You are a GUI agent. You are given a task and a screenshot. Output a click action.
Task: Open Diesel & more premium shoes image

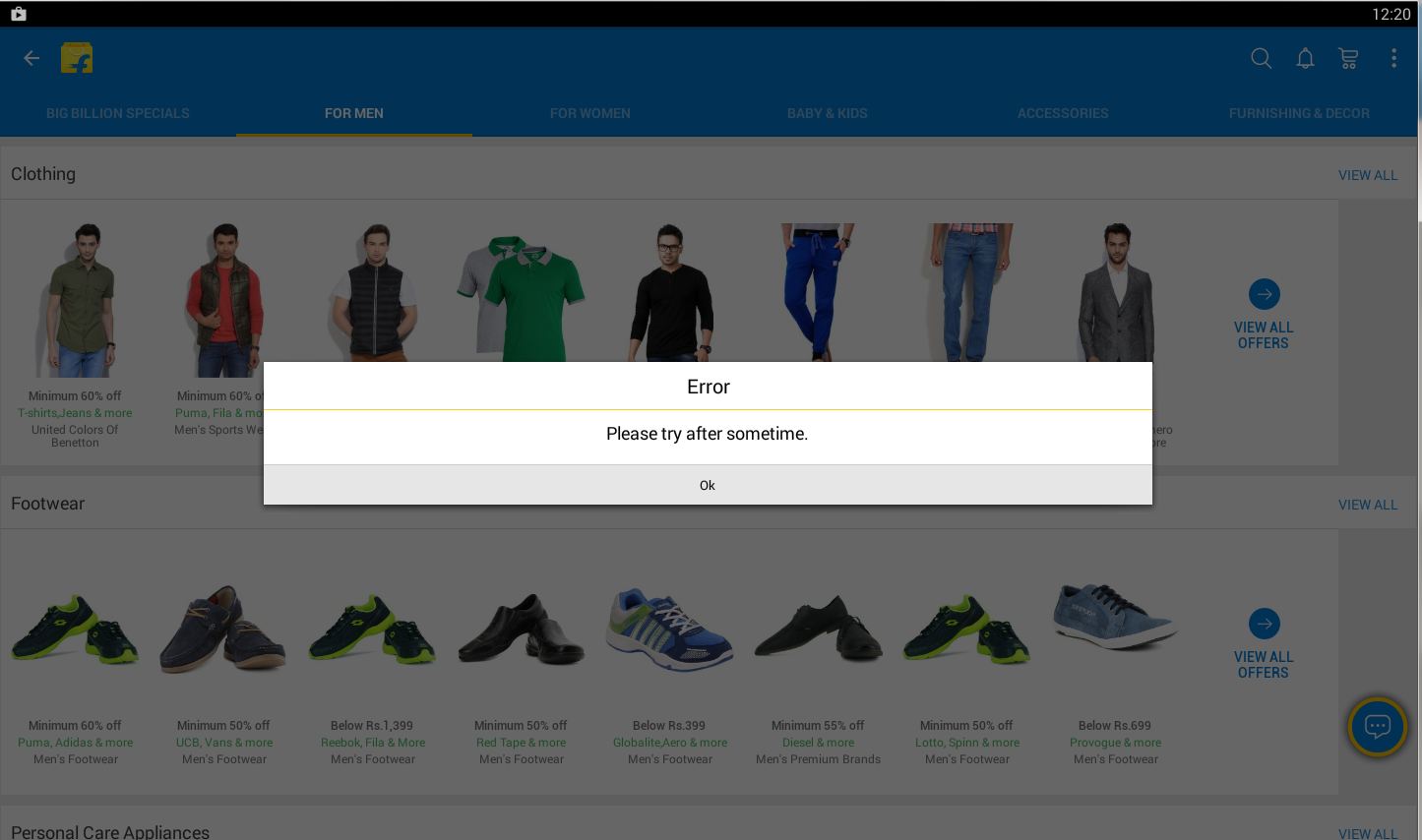pyautogui.click(x=819, y=630)
